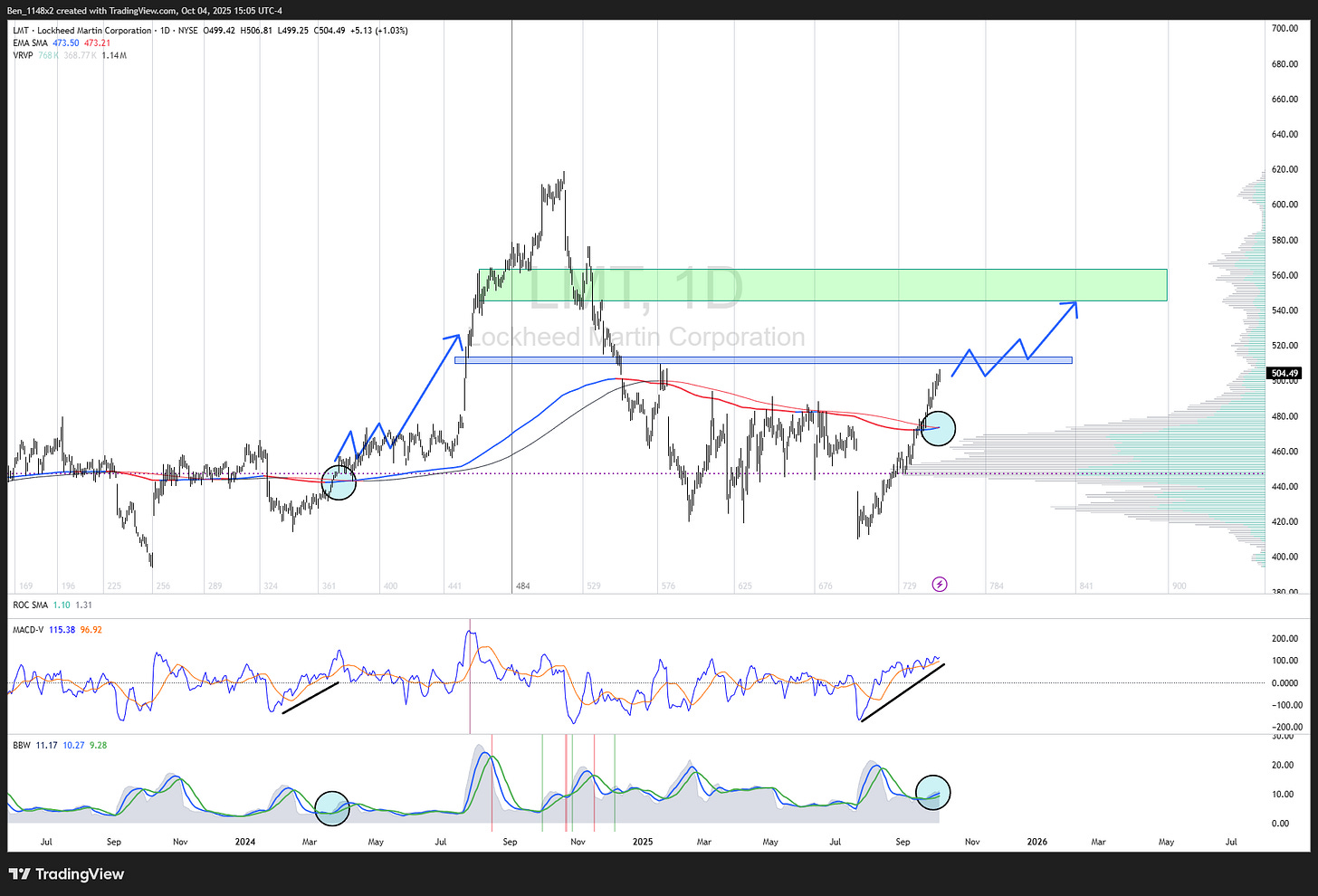Click the BBW indicator legend label
This screenshot has height=896, width=1318.
click(22, 746)
